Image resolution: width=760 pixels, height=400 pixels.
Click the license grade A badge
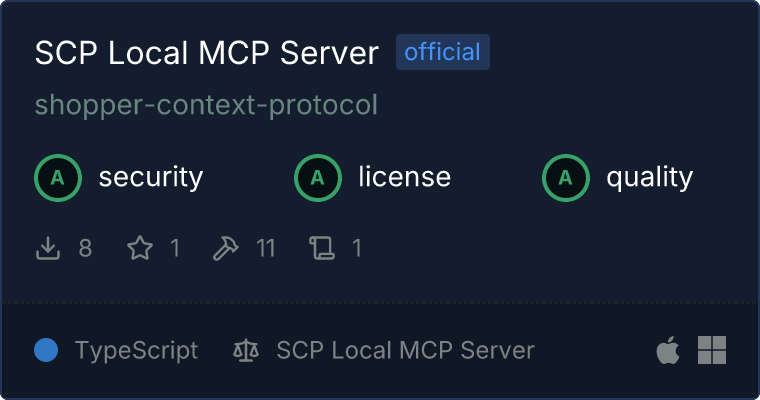pyautogui.click(x=318, y=178)
